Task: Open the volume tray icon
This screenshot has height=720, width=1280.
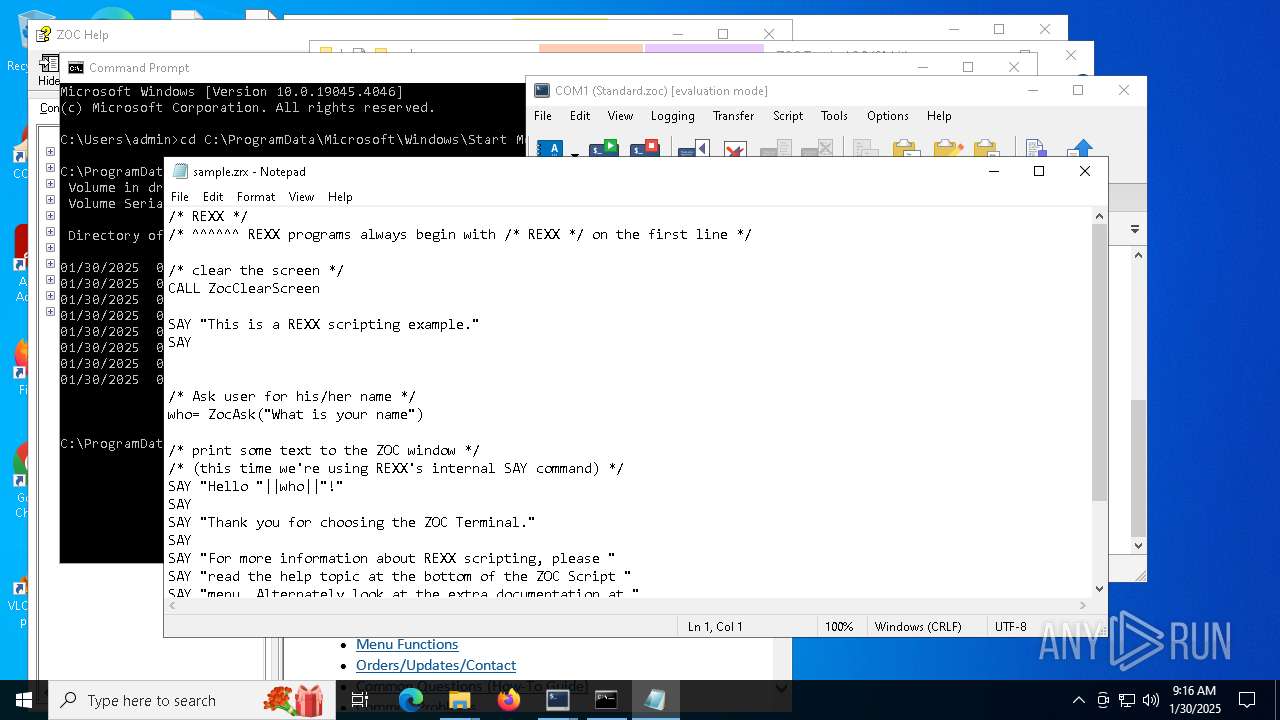Action: coord(1151,700)
